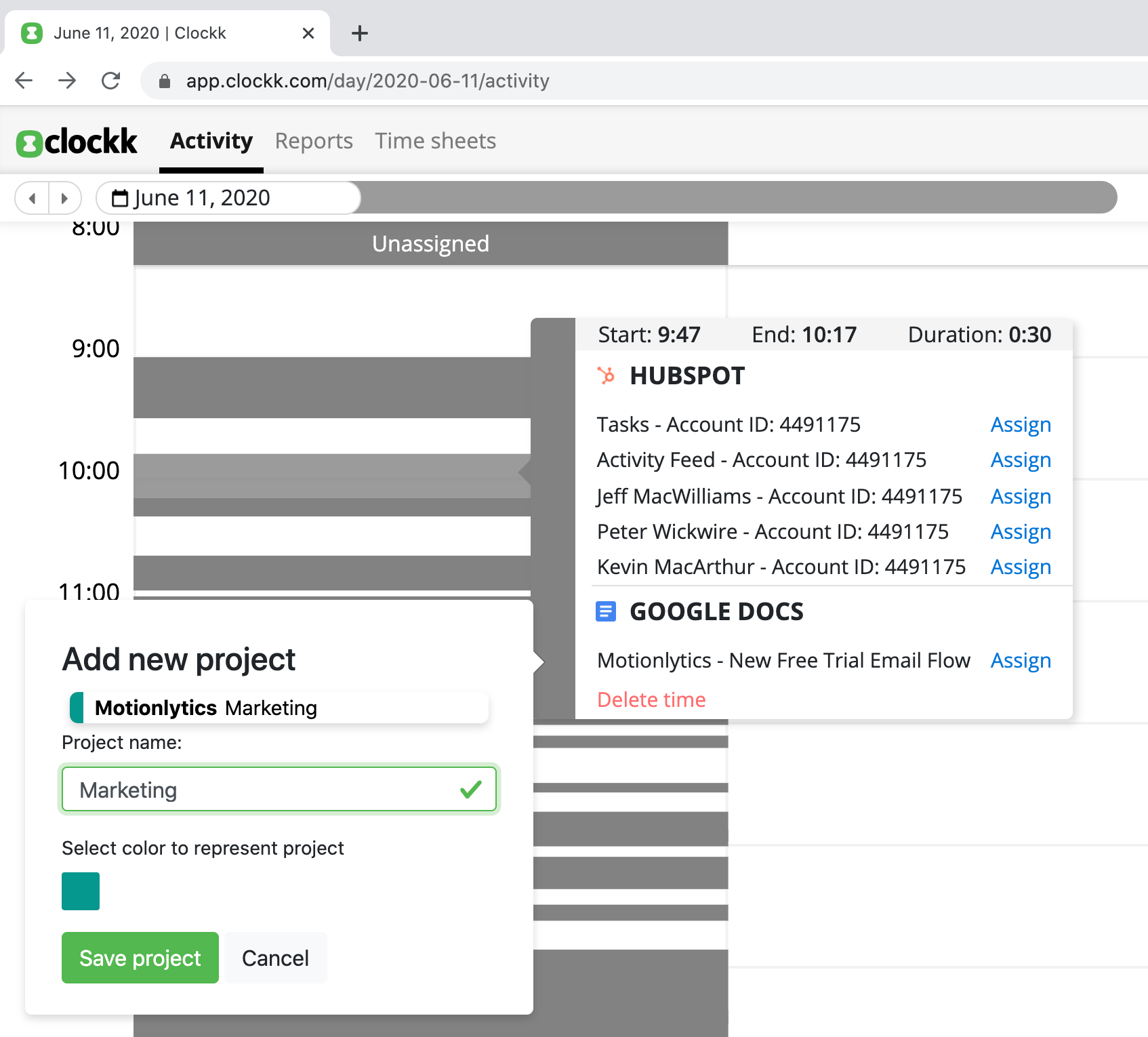The image size is (1148, 1037).
Task: Click the Duration: 0:30 text
Action: click(979, 335)
